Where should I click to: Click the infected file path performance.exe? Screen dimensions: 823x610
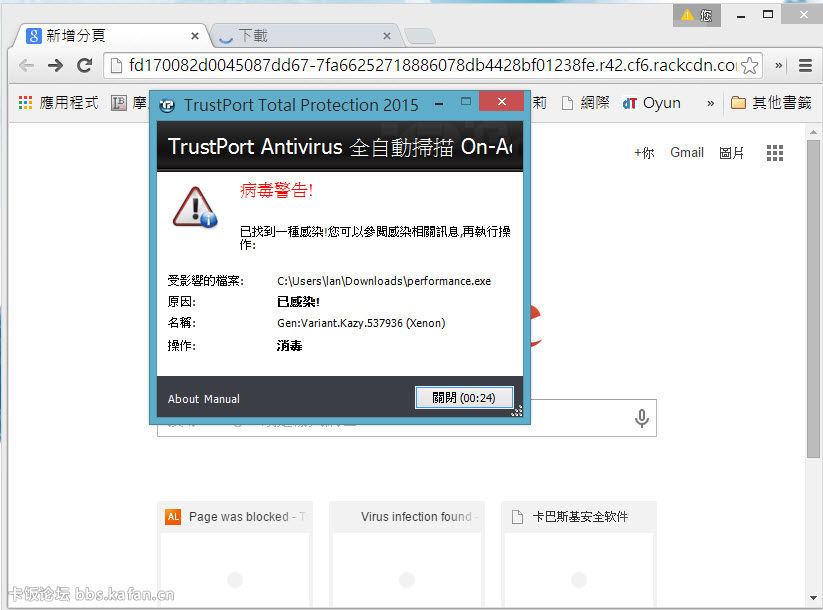(x=384, y=281)
